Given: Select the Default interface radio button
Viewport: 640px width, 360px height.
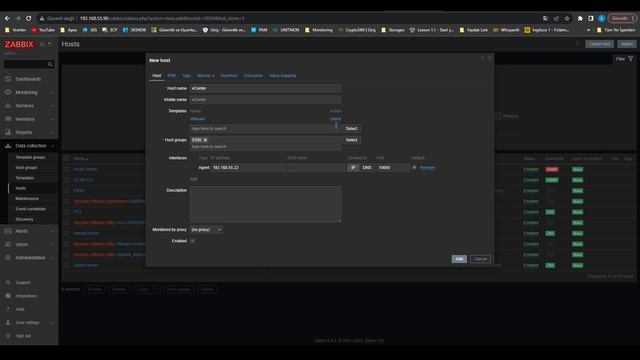Looking at the screenshot, I should (x=414, y=168).
